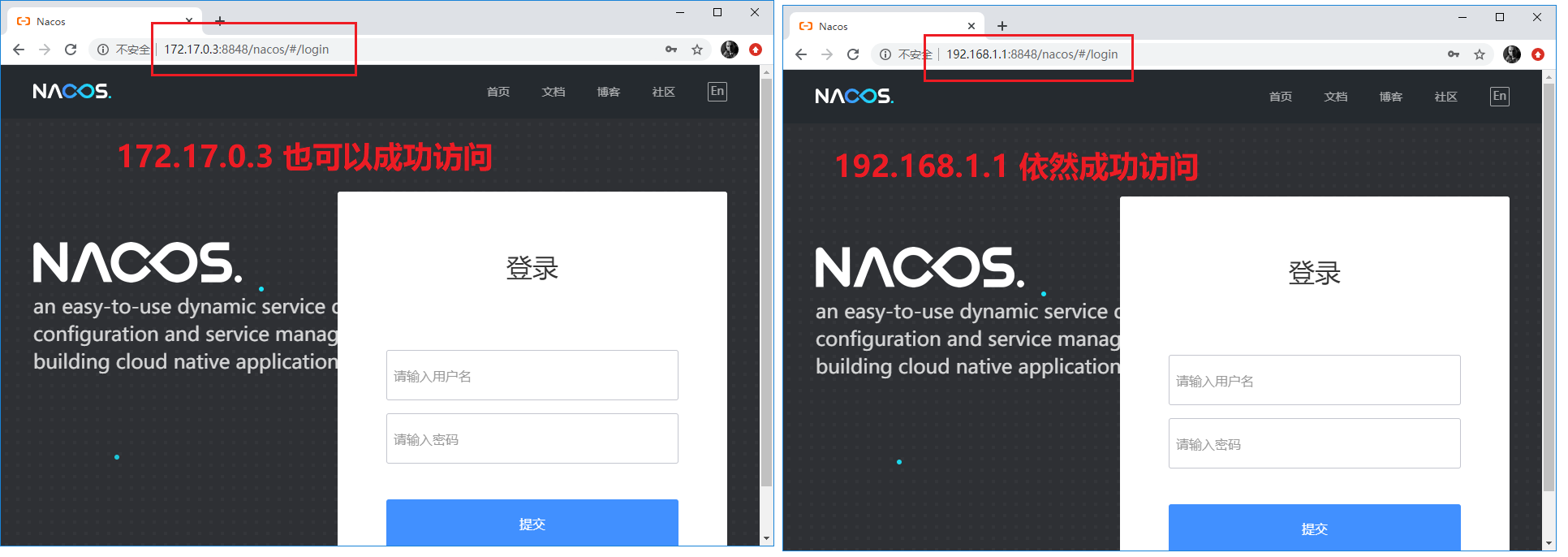Open saved password key icon, left window

(671, 50)
